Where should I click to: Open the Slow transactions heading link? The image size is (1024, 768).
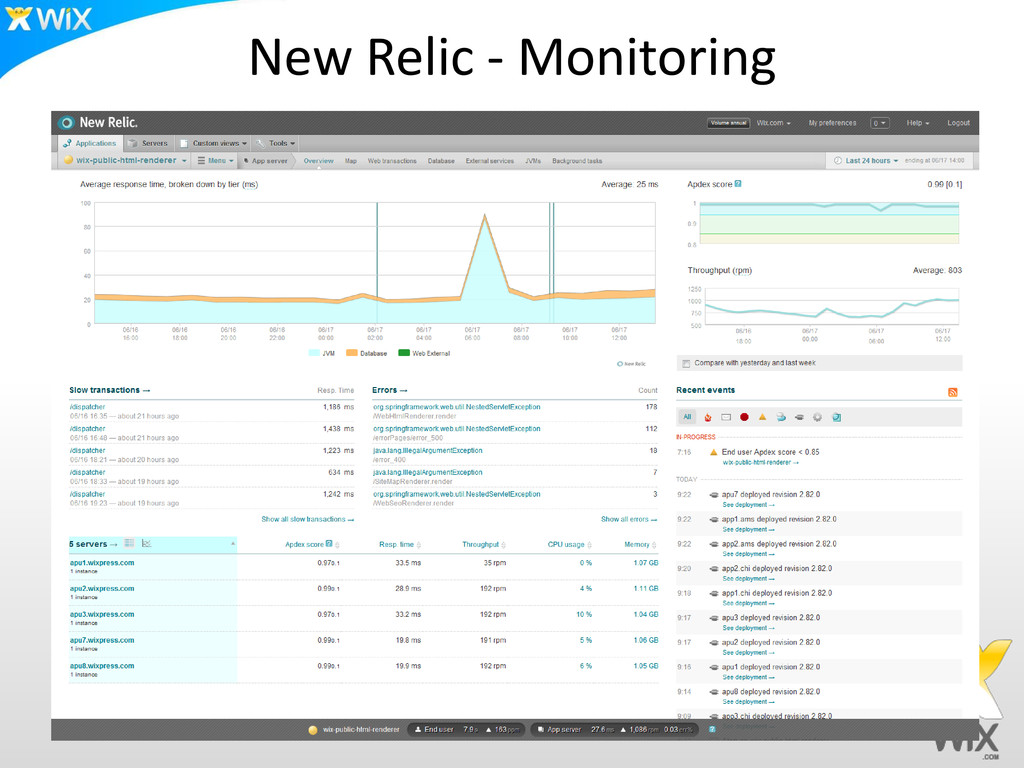(110, 391)
